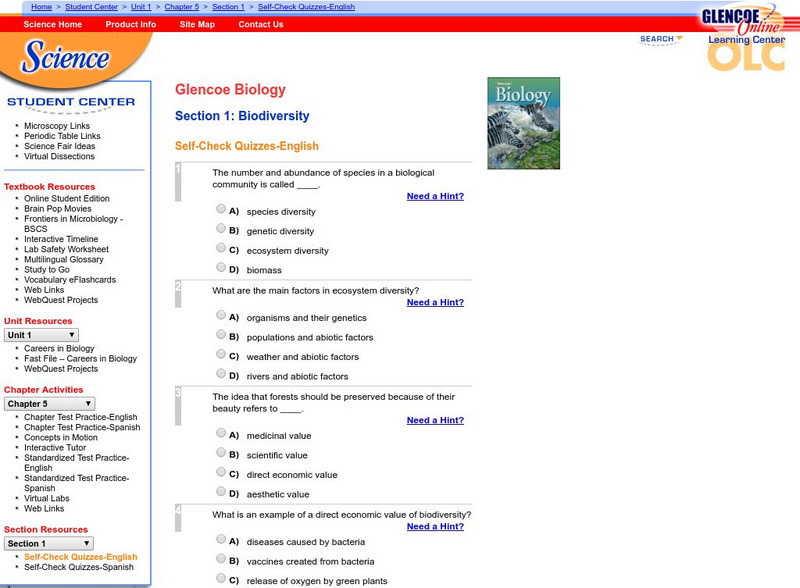The image size is (800, 588).
Task: Open Vocabulary eFlashcards
Action: click(70, 280)
